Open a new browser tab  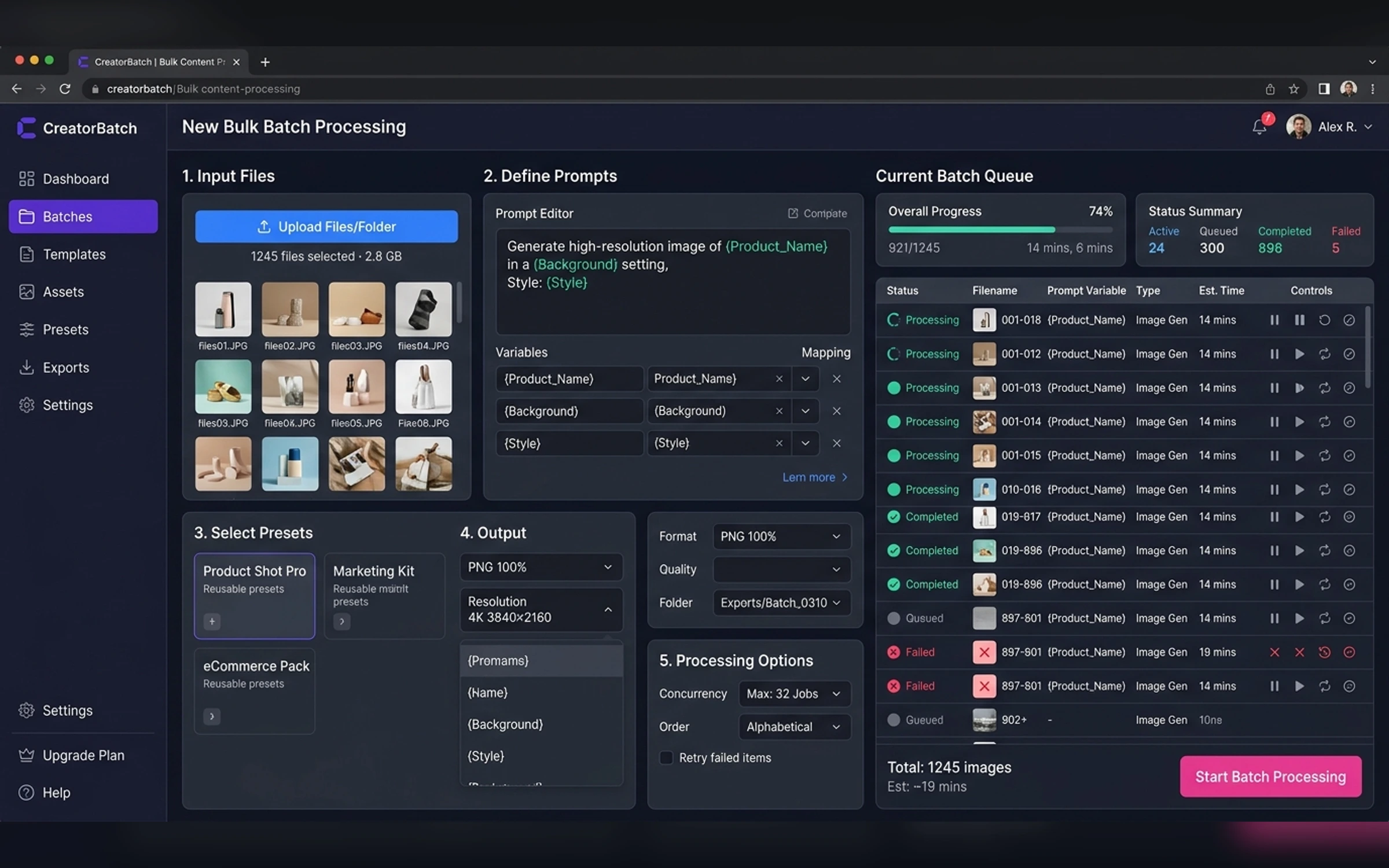265,62
